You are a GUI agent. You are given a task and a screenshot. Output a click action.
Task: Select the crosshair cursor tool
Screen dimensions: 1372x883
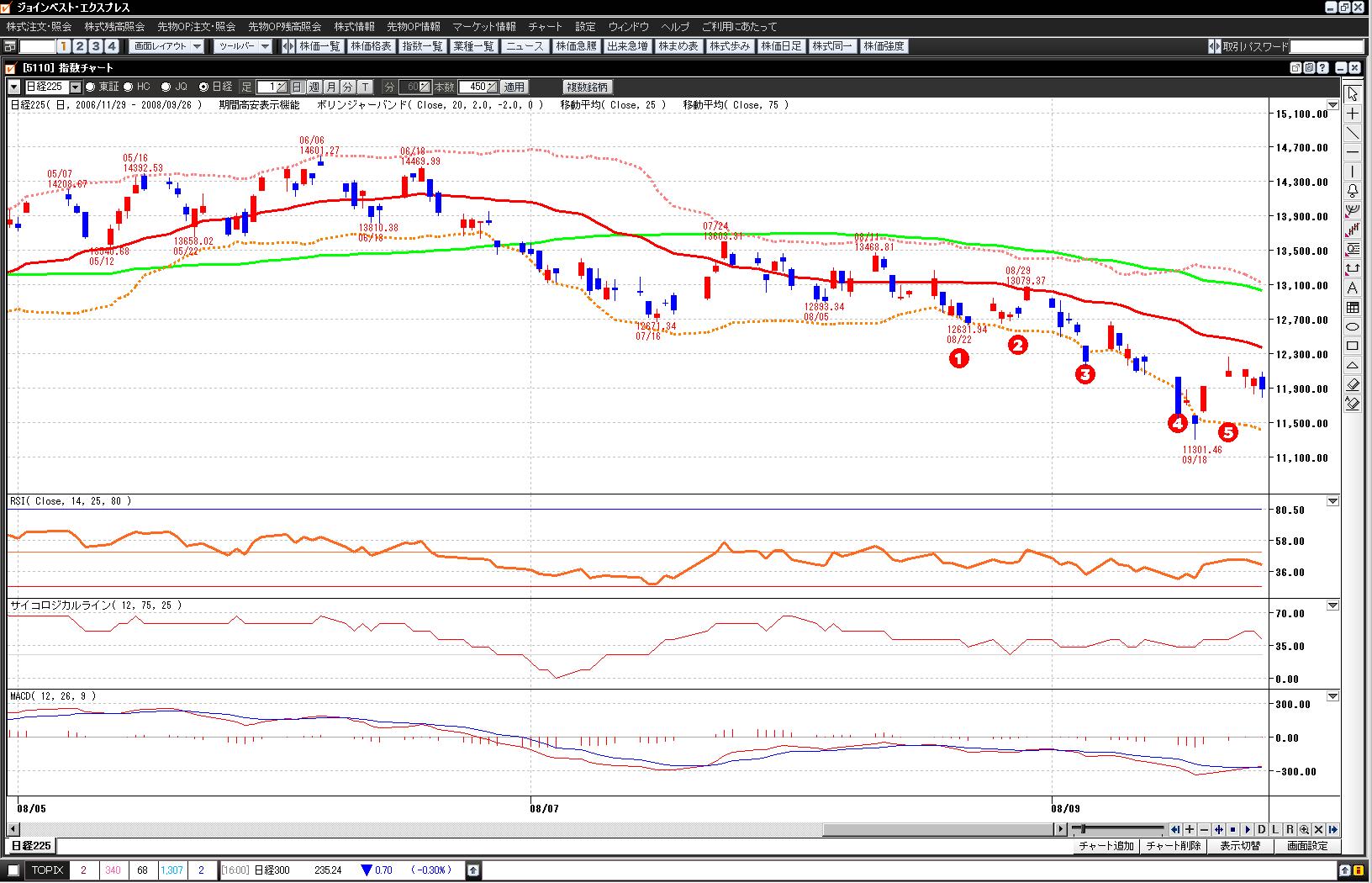click(x=1353, y=114)
